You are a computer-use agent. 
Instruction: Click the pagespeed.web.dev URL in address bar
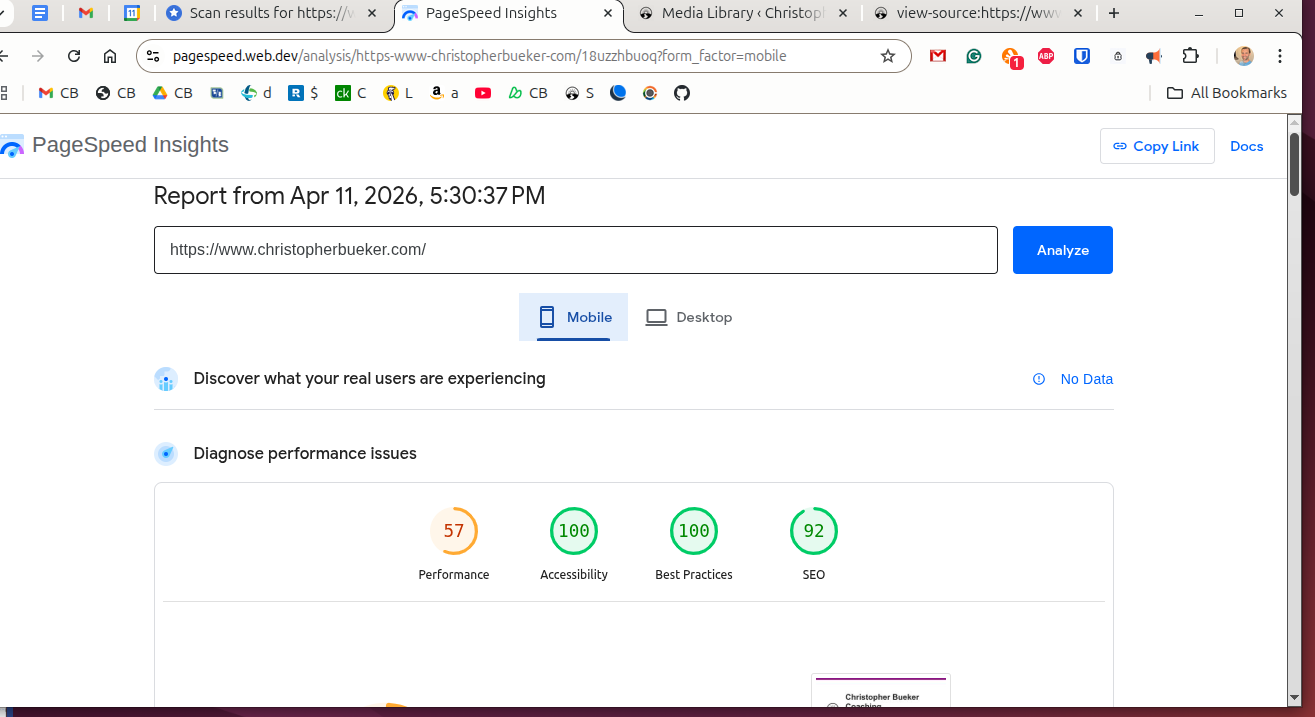tap(480, 56)
